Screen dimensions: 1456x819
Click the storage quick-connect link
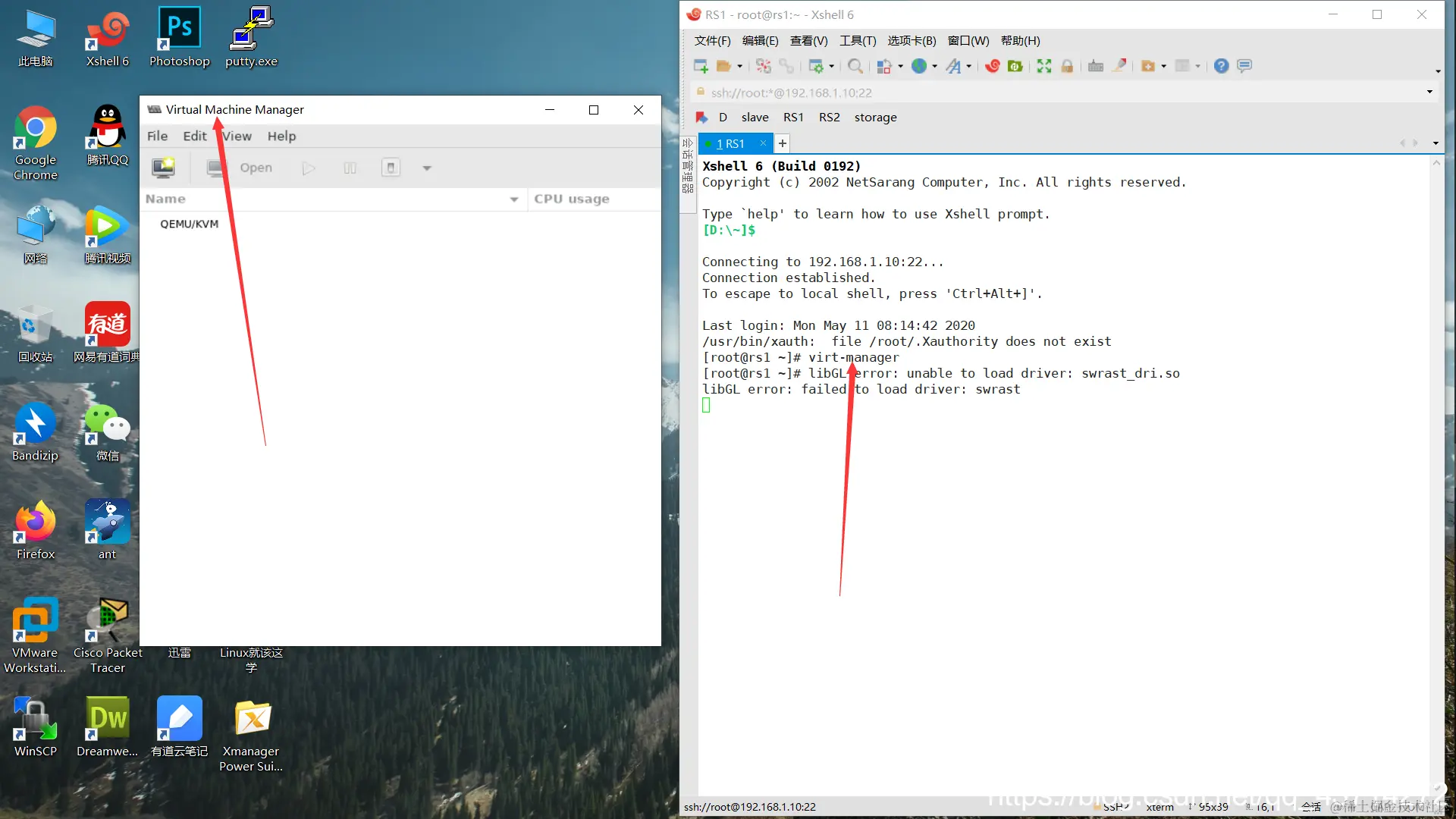pyautogui.click(x=875, y=118)
